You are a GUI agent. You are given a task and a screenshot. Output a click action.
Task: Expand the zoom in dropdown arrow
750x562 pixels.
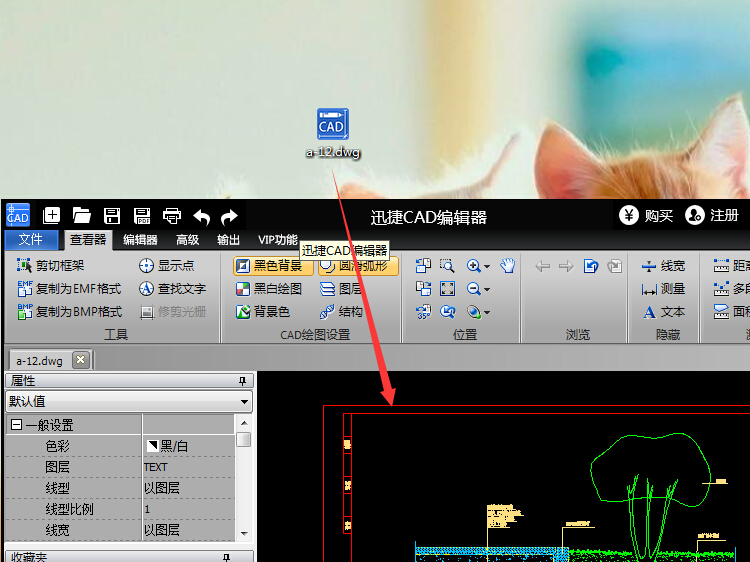tap(487, 266)
